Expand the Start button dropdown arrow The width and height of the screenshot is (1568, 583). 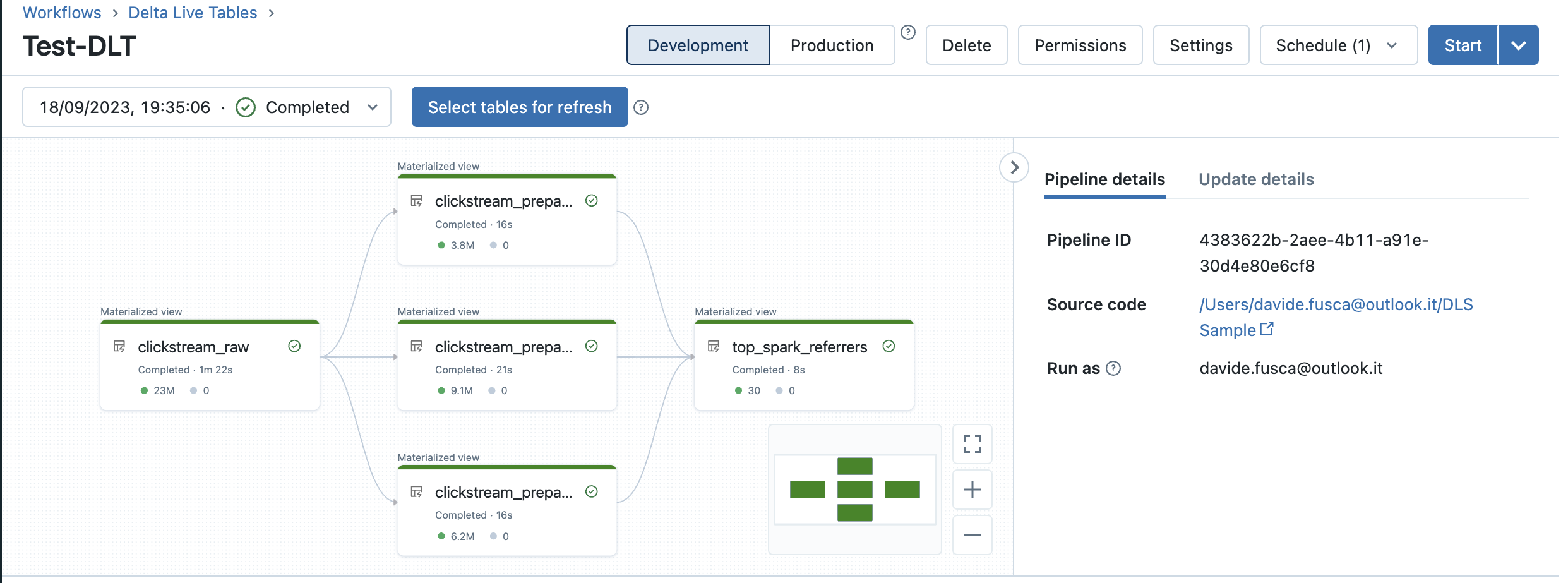click(x=1518, y=45)
